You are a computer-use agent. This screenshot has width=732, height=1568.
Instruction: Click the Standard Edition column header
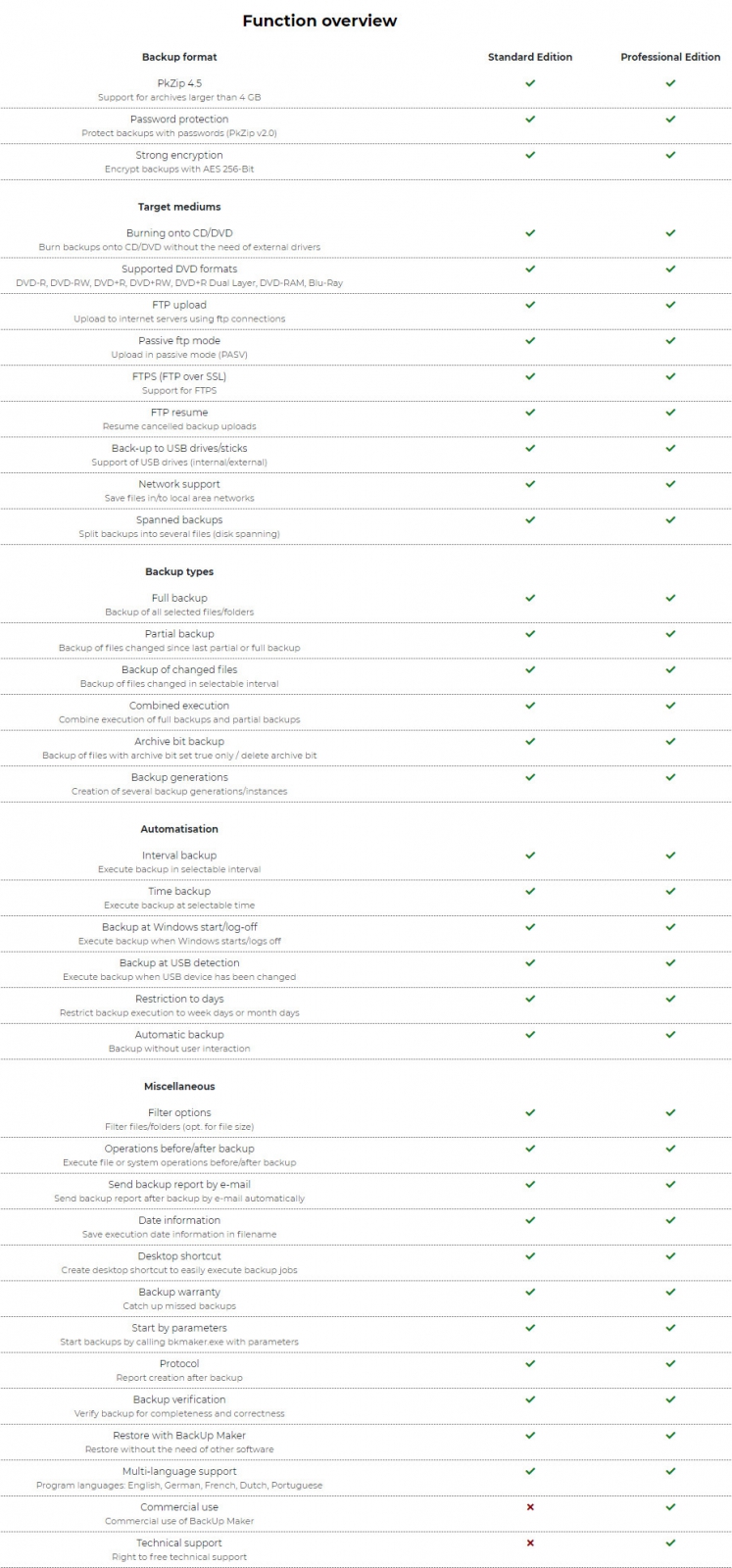[530, 57]
